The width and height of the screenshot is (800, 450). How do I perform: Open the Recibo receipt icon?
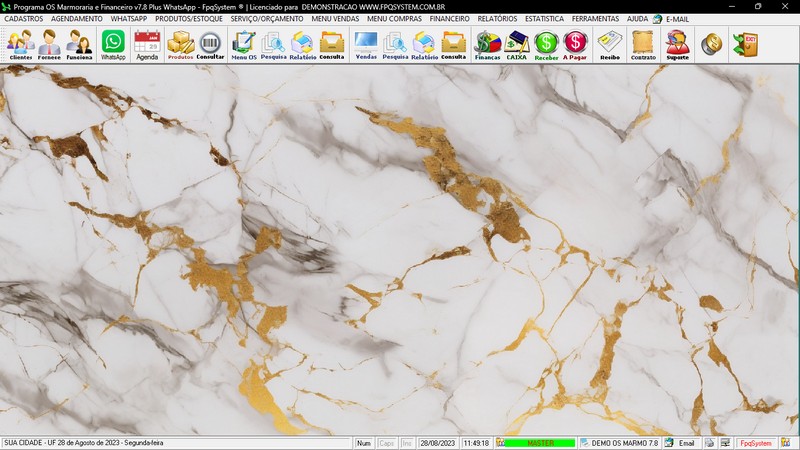tap(609, 45)
